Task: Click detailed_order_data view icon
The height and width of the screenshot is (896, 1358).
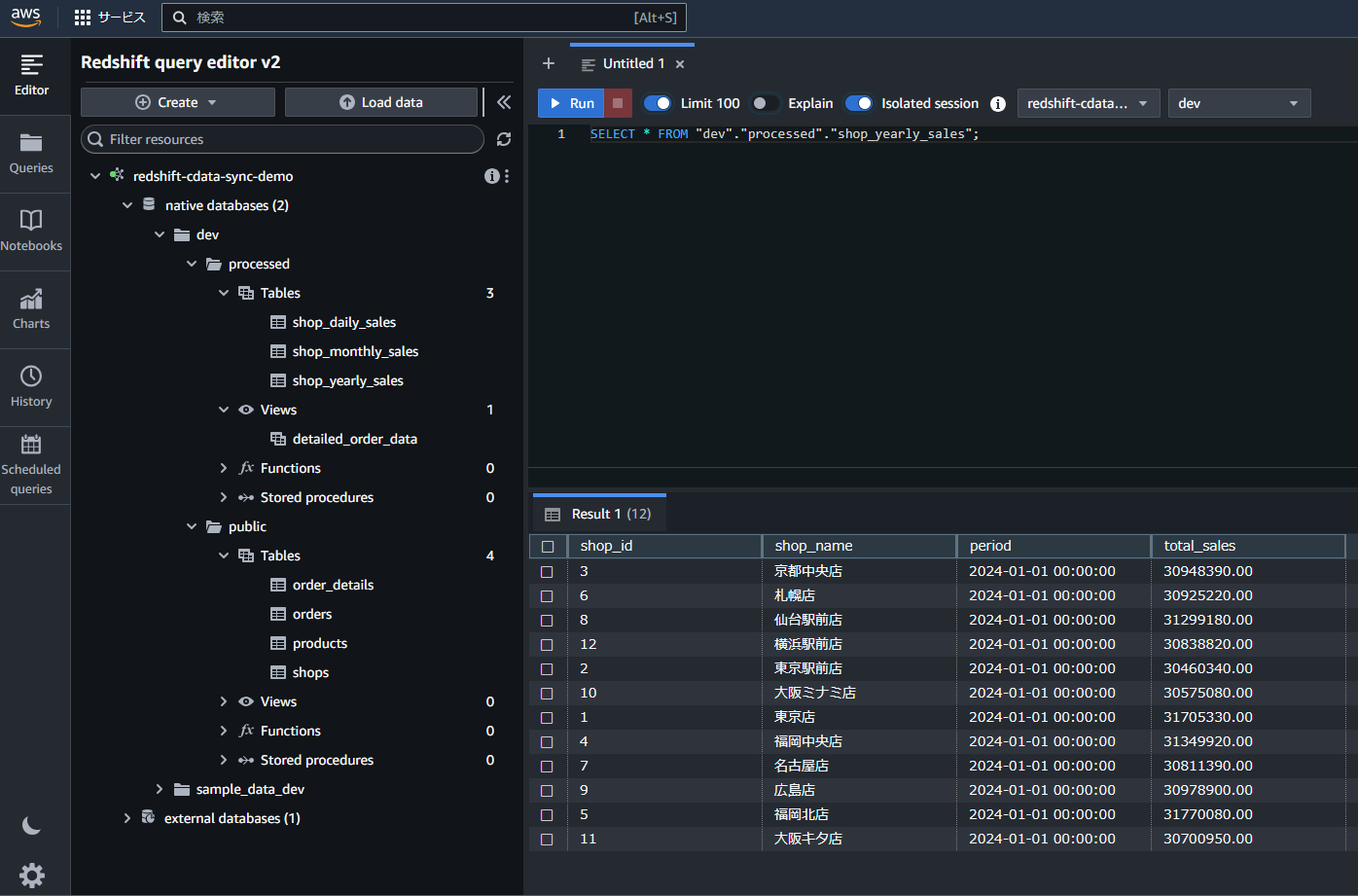Action: pos(278,439)
